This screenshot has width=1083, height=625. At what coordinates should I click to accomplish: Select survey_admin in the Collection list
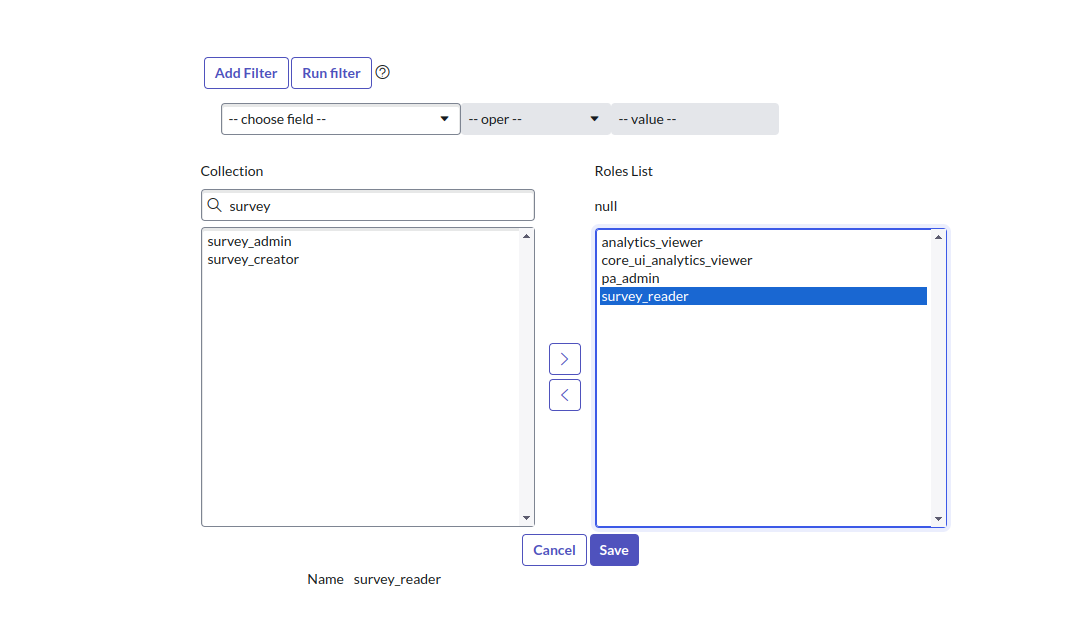point(250,242)
